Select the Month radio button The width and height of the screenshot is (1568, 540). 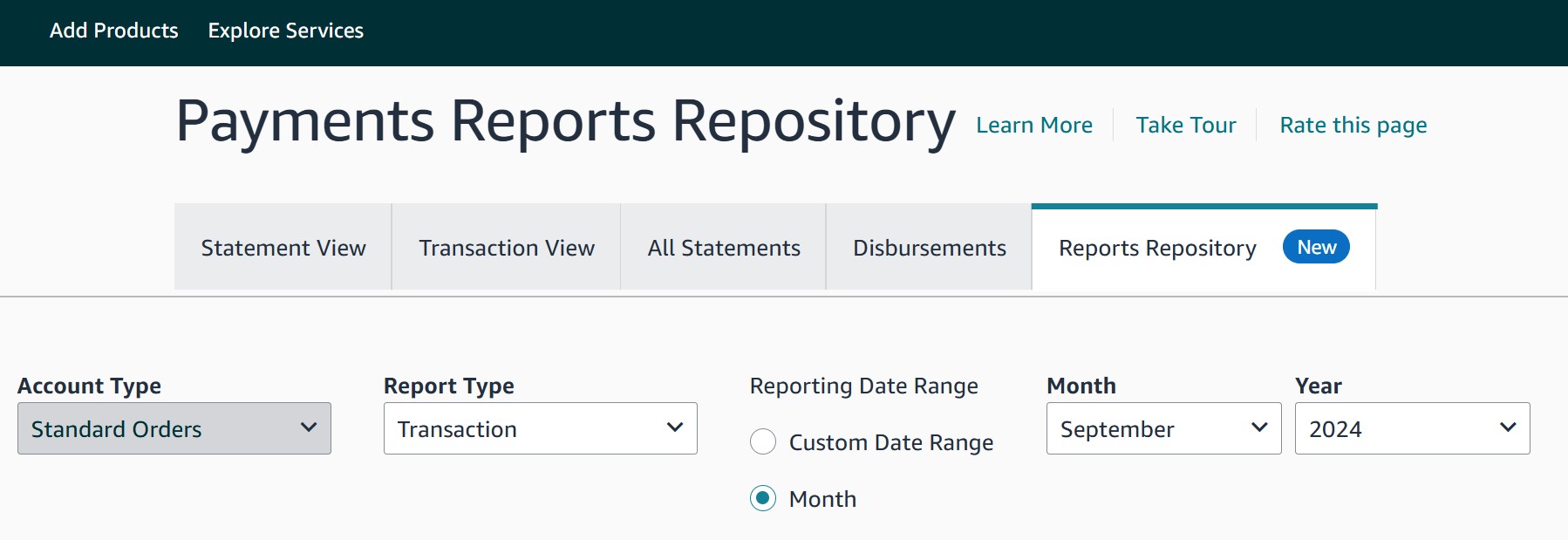point(763,498)
